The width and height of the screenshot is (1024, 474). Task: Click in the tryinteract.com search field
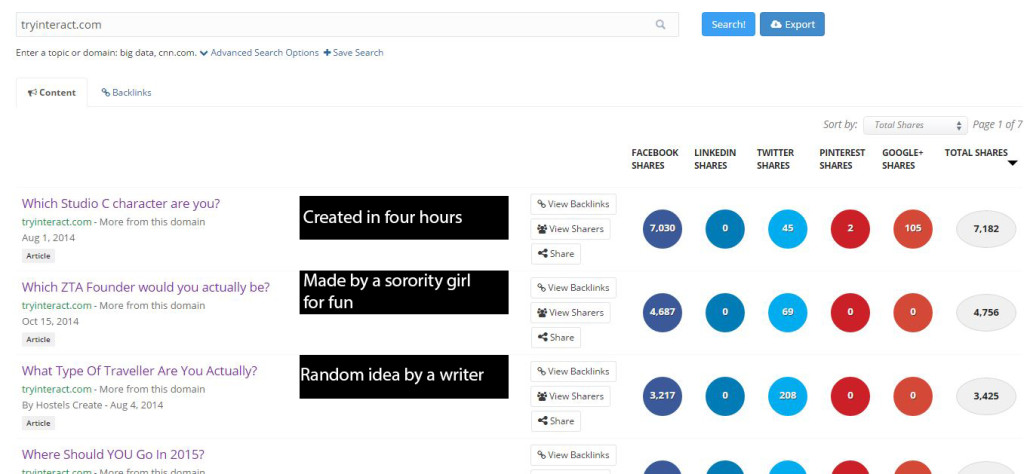pos(330,25)
